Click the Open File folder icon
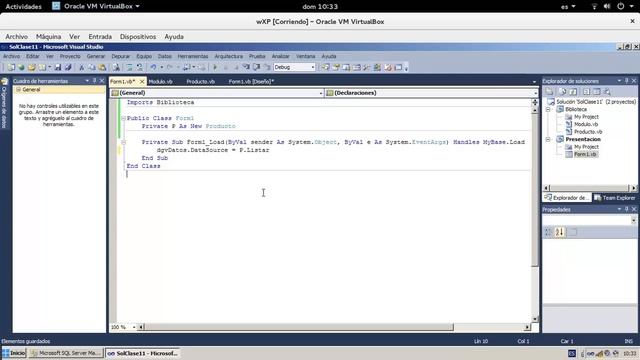The width and height of the screenshot is (640, 360). click(x=32, y=67)
